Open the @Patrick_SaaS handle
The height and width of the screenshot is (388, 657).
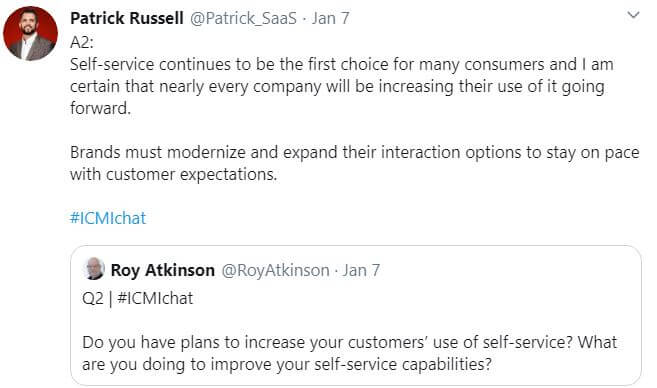[x=243, y=18]
